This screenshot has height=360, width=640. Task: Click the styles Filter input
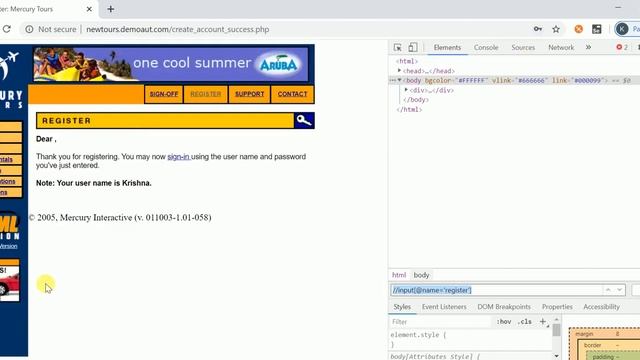pos(440,322)
